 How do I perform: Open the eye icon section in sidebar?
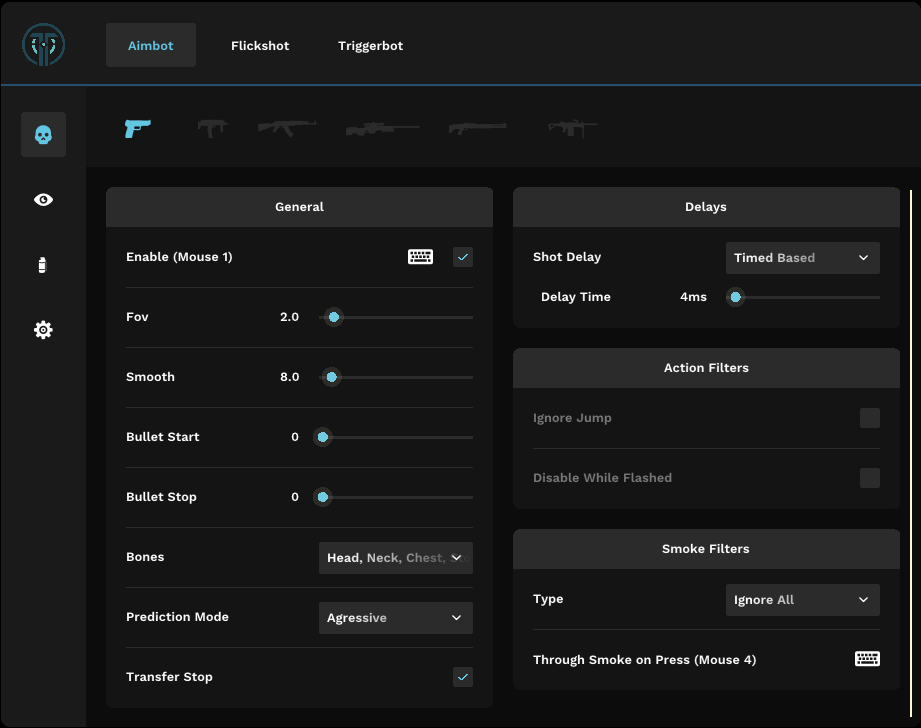(x=43, y=200)
